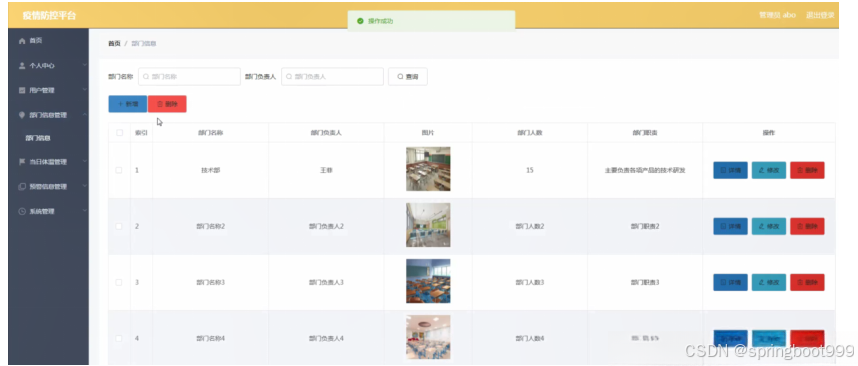Open the classroom image in 技术部 row
The height and width of the screenshot is (366, 858).
428,169
